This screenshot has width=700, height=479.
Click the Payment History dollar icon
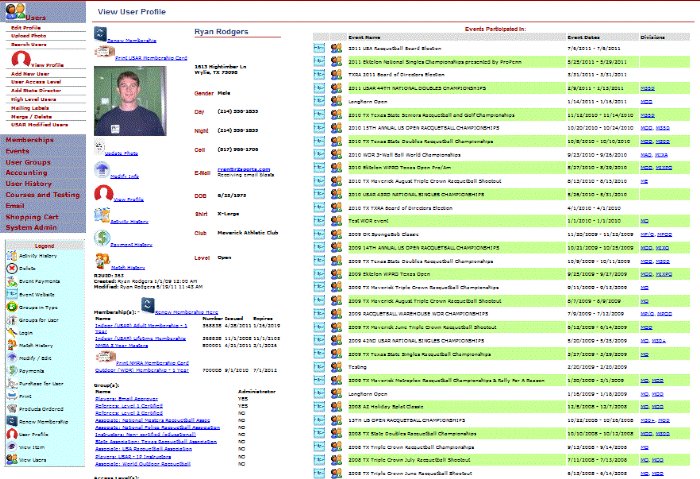click(102, 237)
